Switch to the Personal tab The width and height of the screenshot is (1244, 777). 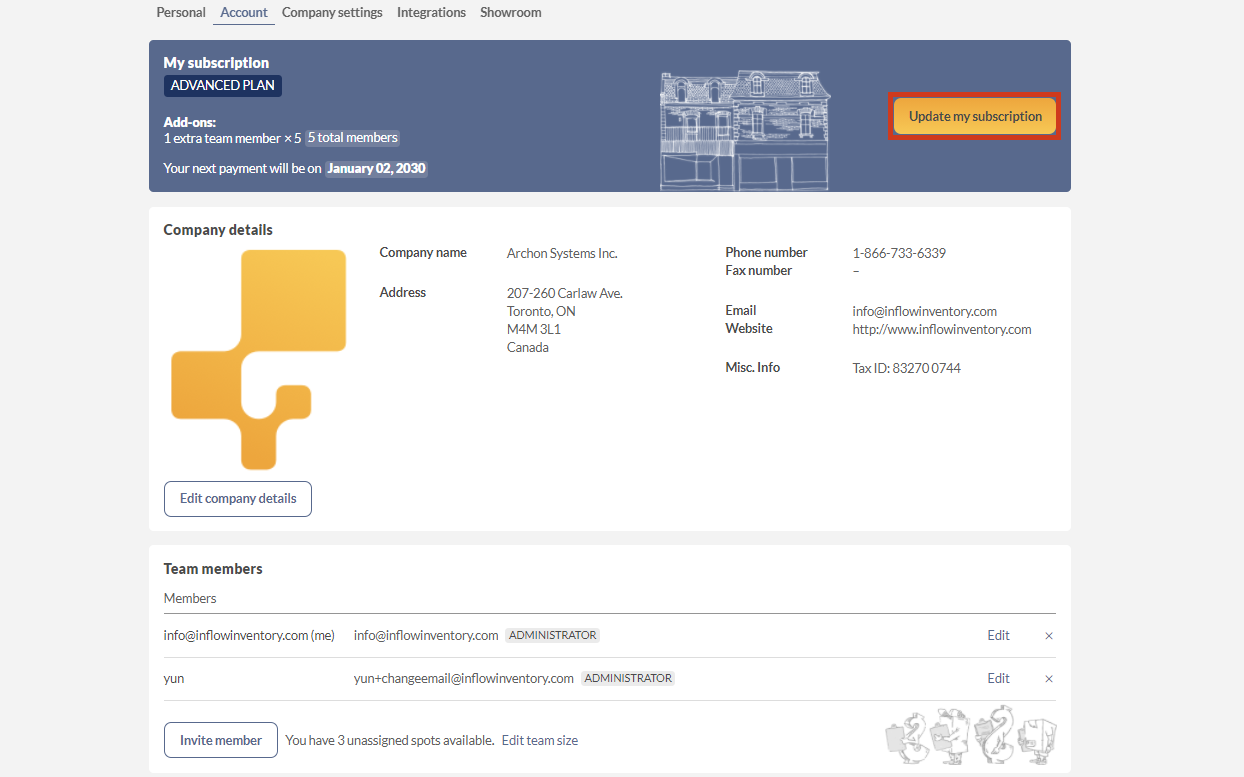point(181,12)
